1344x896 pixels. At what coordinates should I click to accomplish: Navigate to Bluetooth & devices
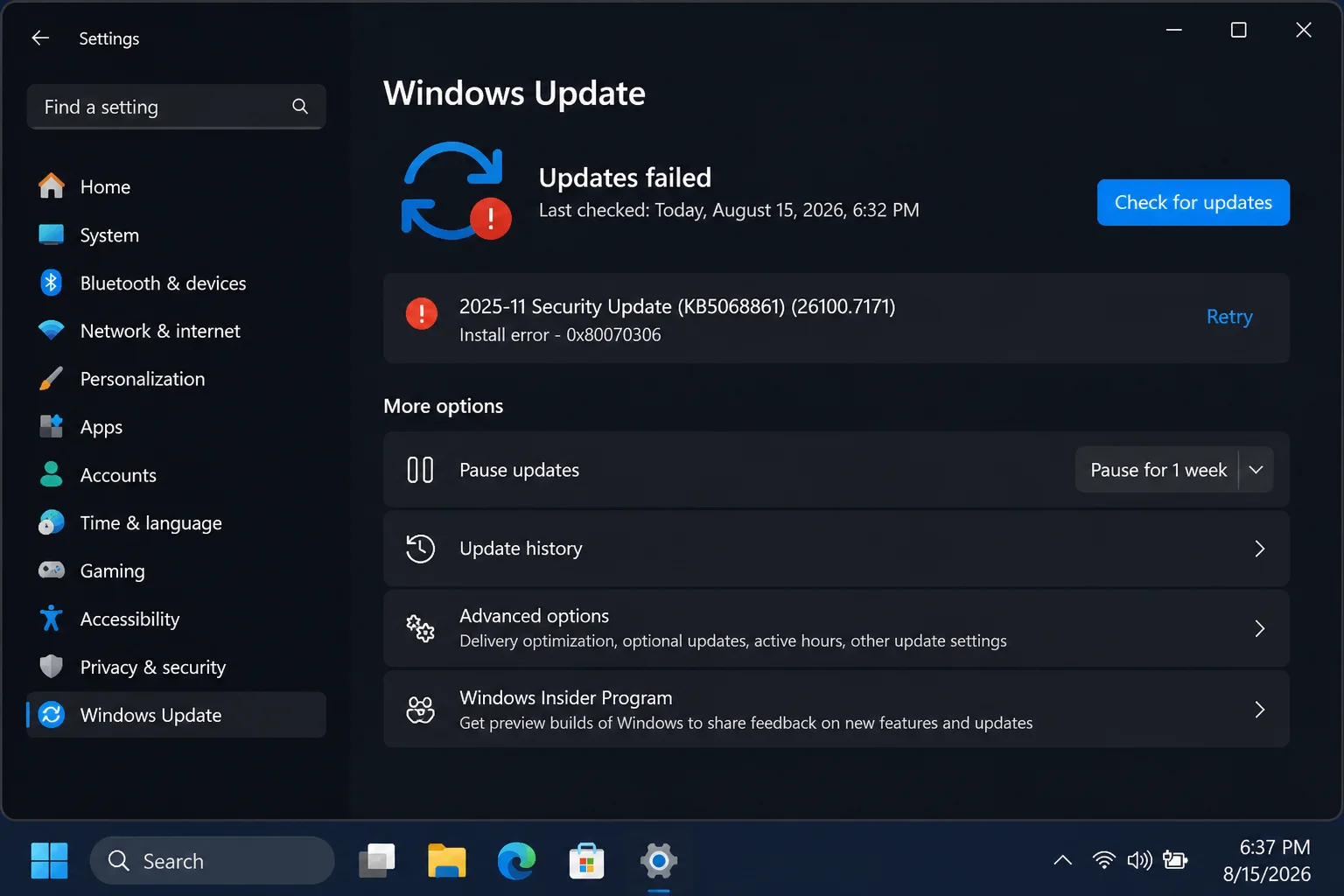[x=177, y=283]
